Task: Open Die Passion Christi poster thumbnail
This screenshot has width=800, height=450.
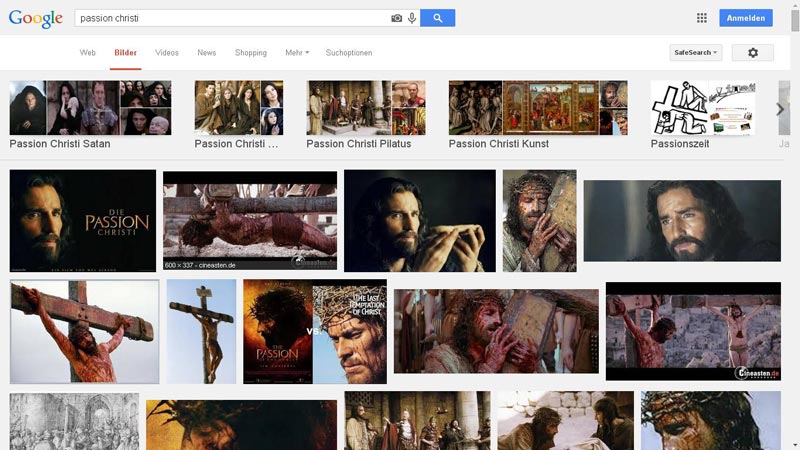Action: point(83,221)
